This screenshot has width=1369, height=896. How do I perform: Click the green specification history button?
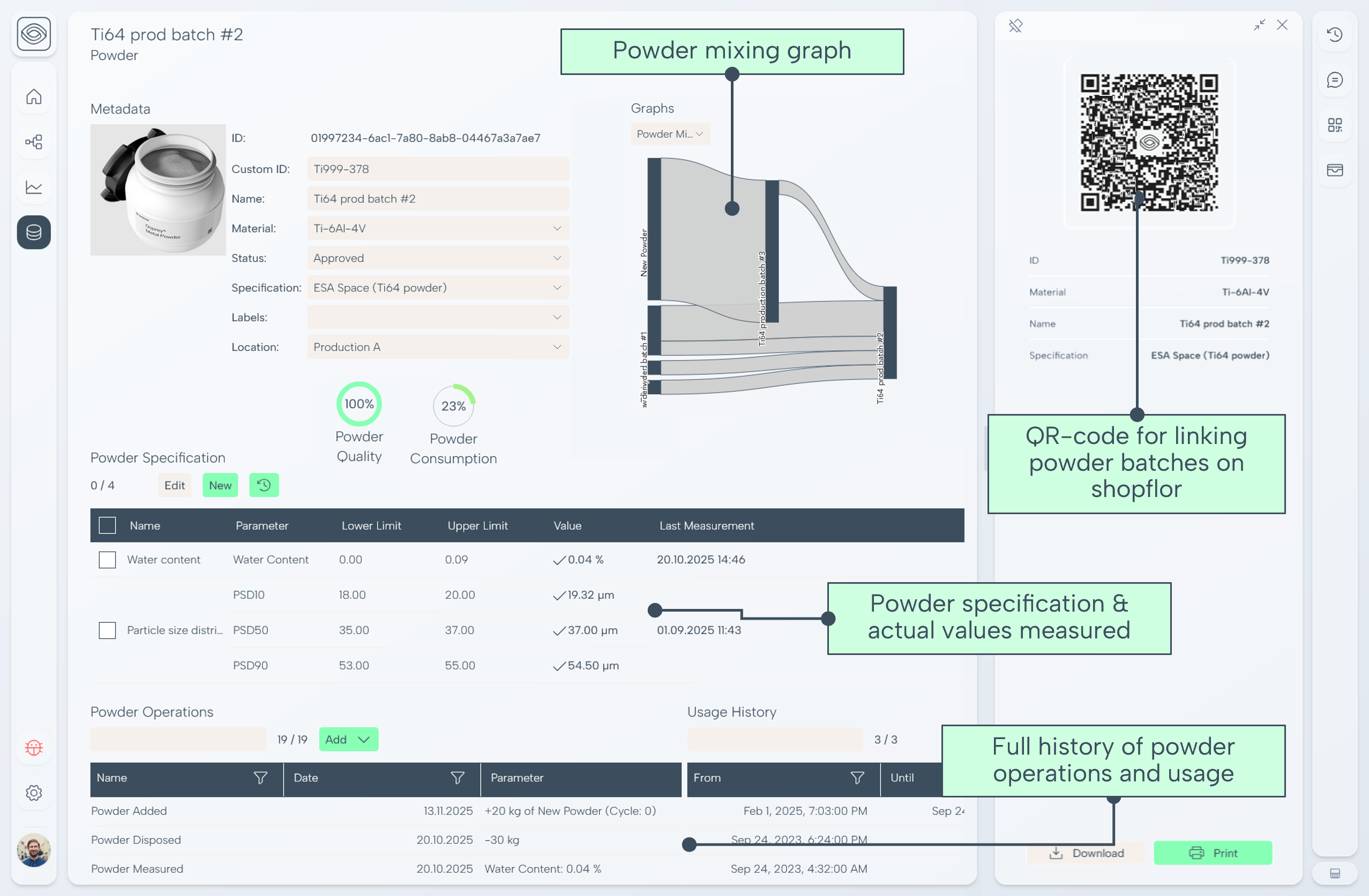(264, 485)
